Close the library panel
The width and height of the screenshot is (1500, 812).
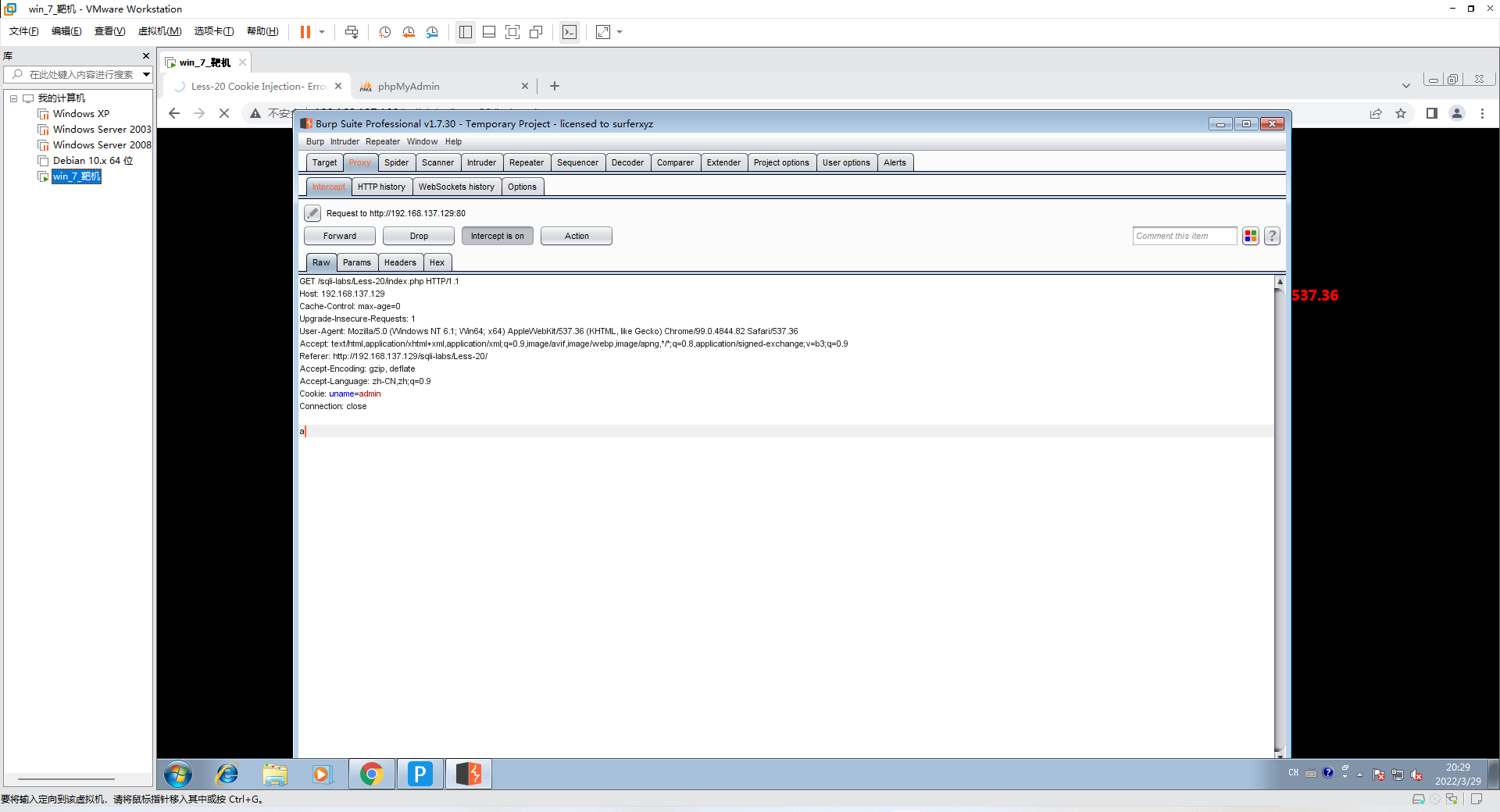pyautogui.click(x=145, y=55)
